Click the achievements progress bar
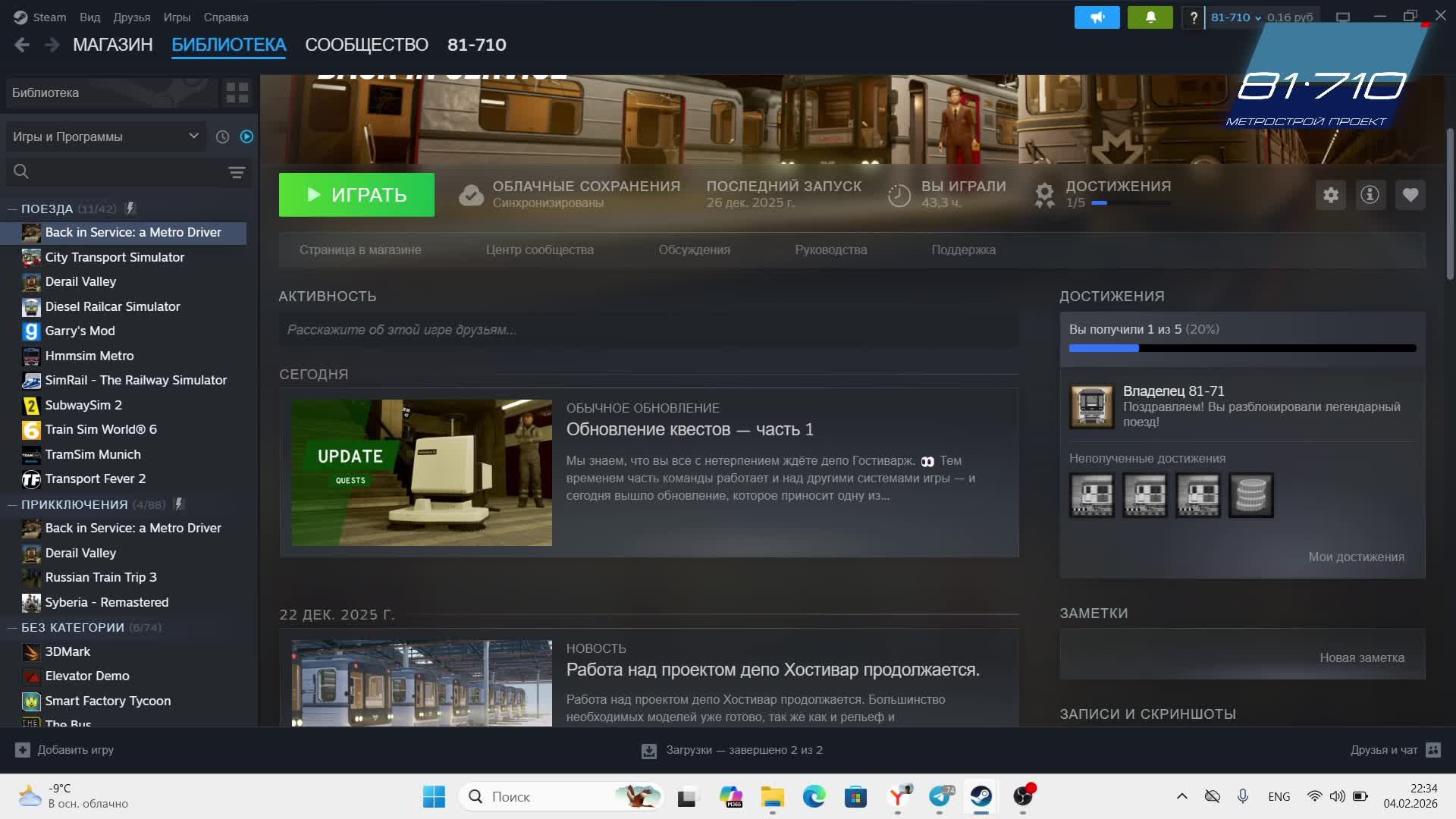 [x=1241, y=348]
